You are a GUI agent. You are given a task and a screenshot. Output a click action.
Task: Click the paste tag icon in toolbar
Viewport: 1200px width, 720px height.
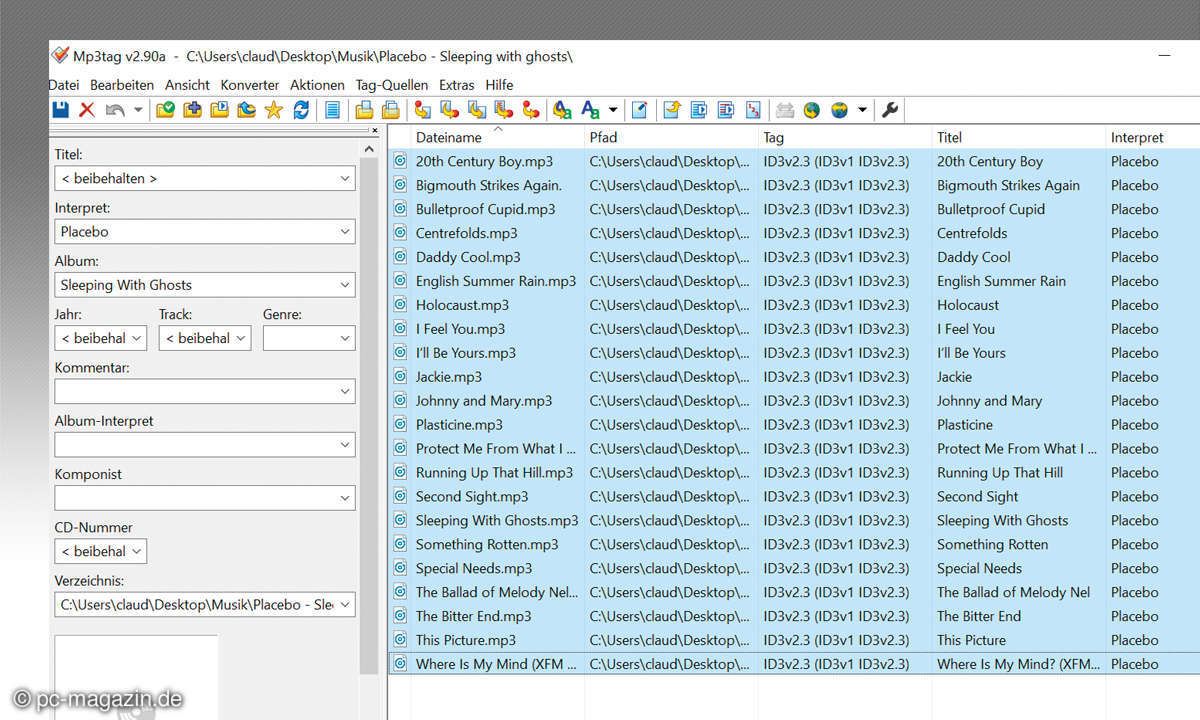point(391,110)
